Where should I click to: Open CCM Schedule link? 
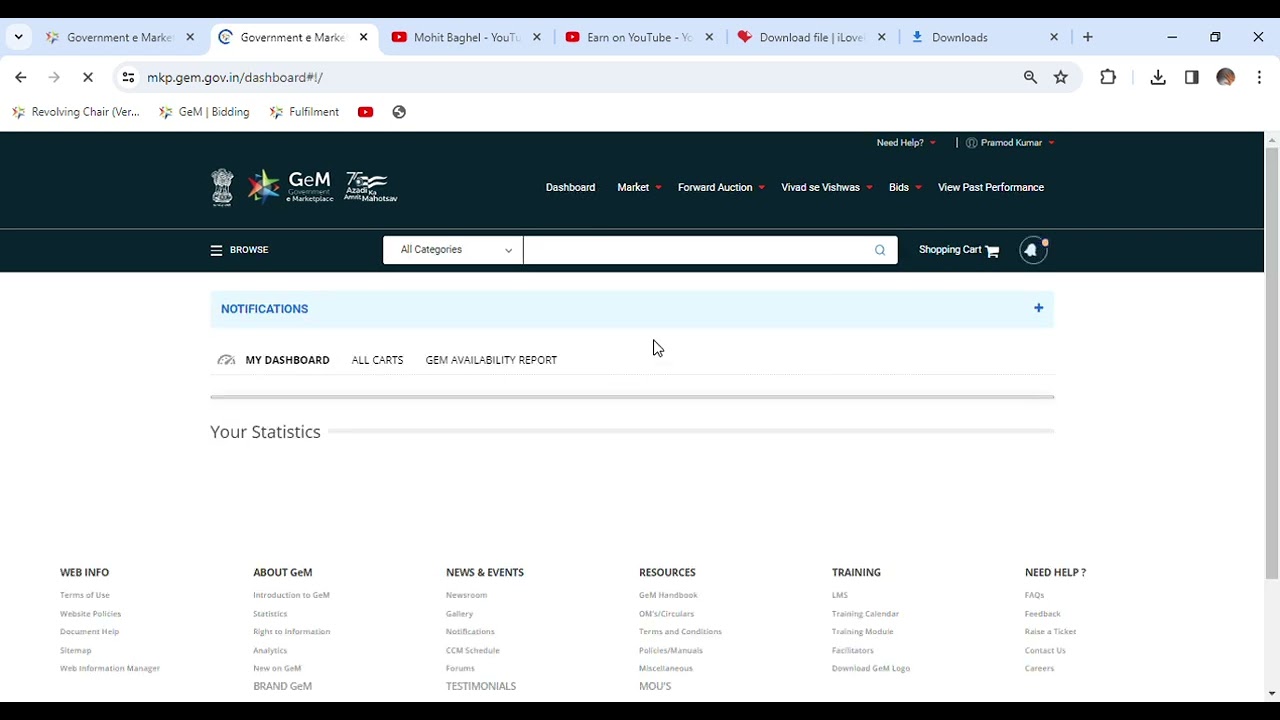pos(472,650)
